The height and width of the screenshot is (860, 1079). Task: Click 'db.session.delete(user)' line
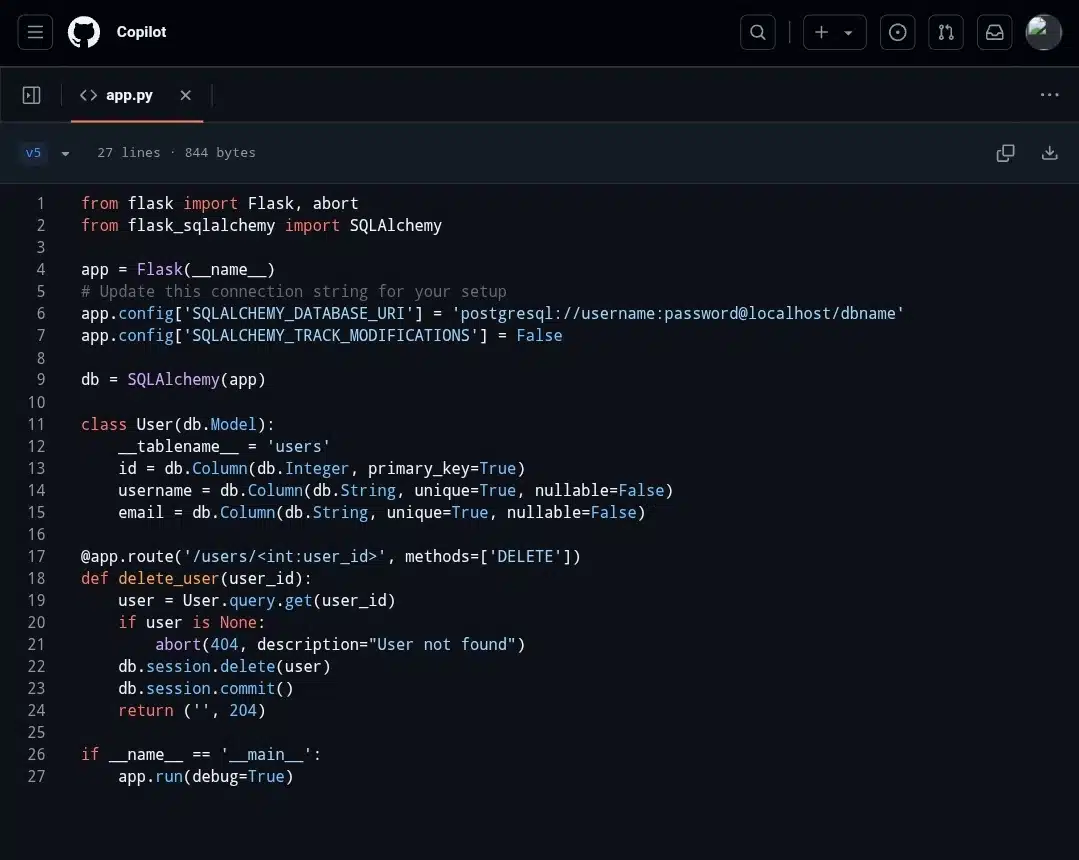point(224,667)
